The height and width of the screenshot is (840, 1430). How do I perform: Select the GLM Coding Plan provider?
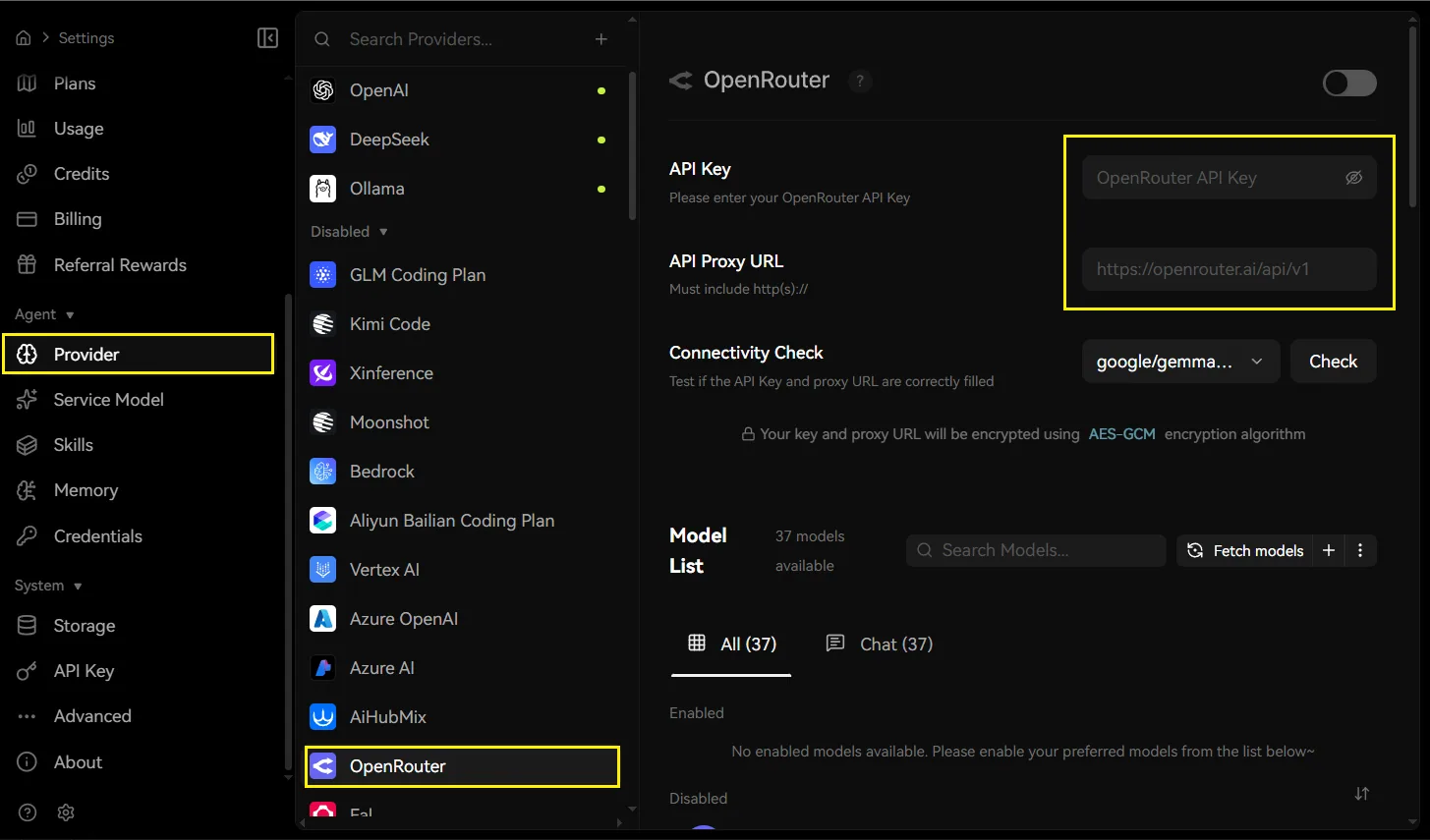tap(462, 275)
